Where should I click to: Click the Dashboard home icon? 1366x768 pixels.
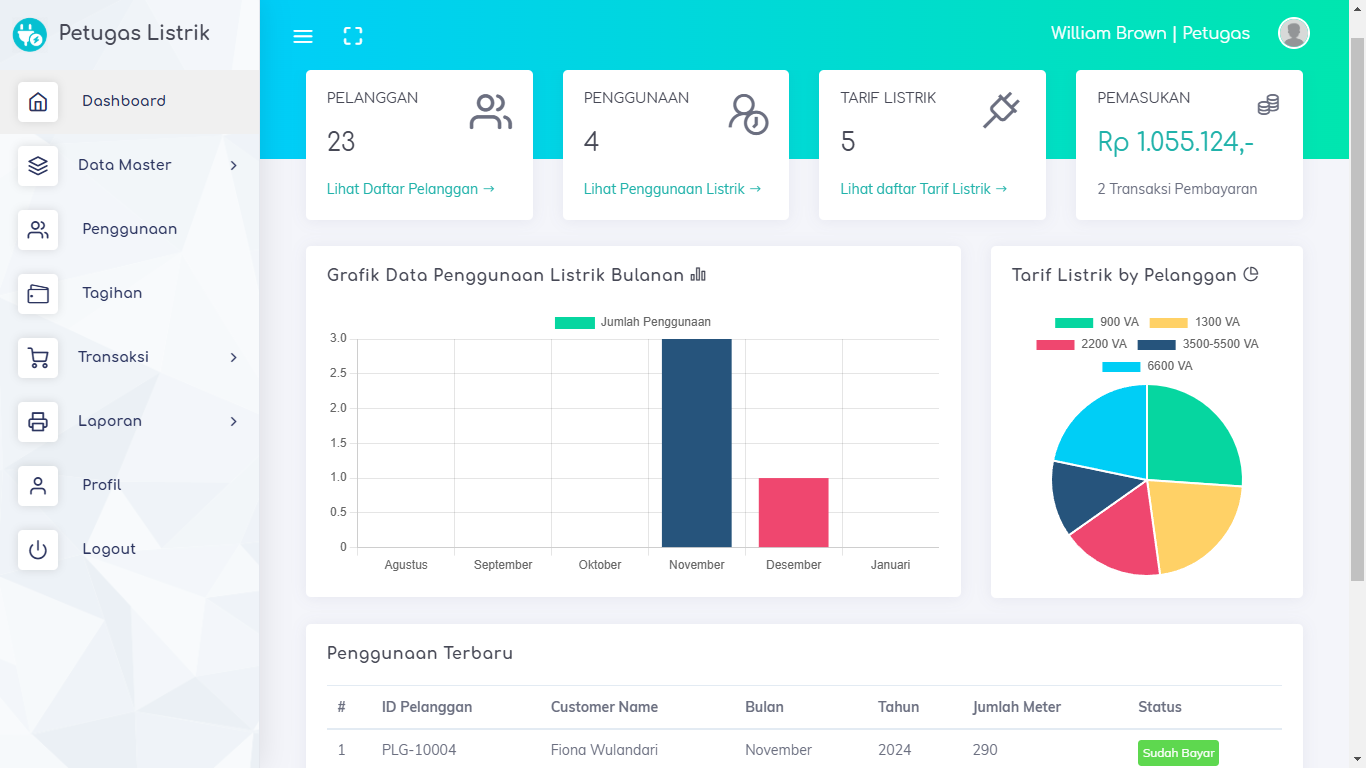coord(38,101)
